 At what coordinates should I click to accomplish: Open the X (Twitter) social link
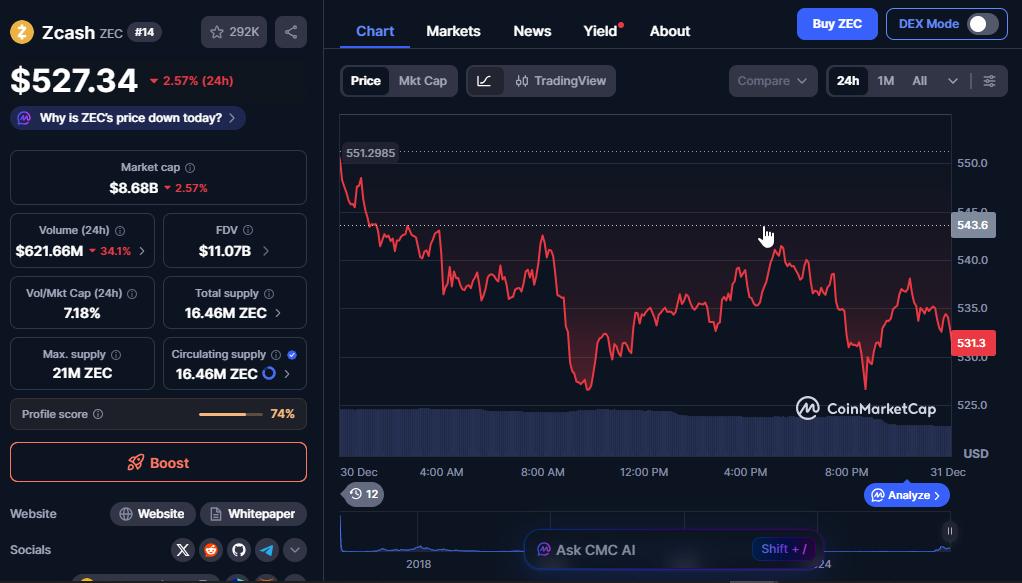click(x=182, y=549)
